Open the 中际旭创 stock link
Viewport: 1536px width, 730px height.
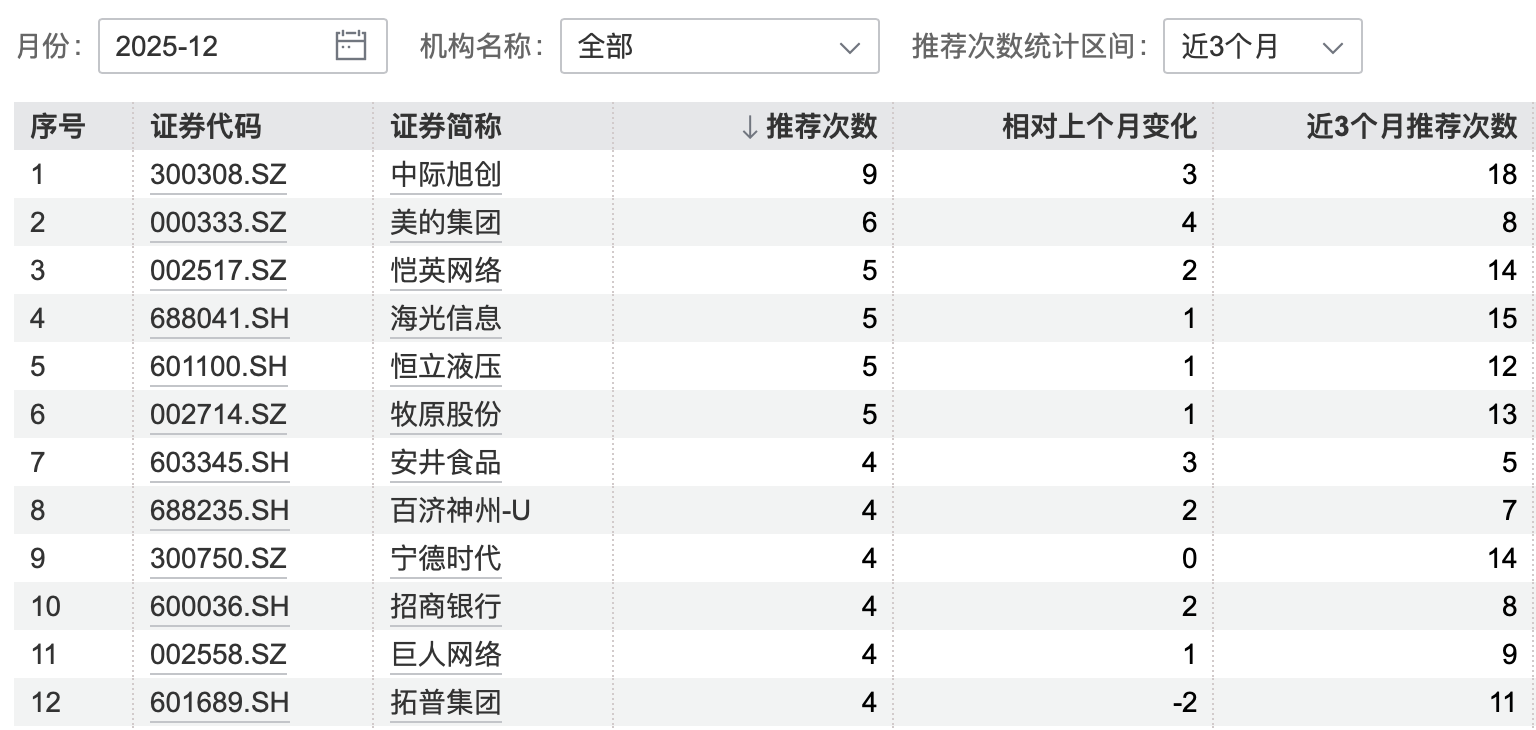446,175
